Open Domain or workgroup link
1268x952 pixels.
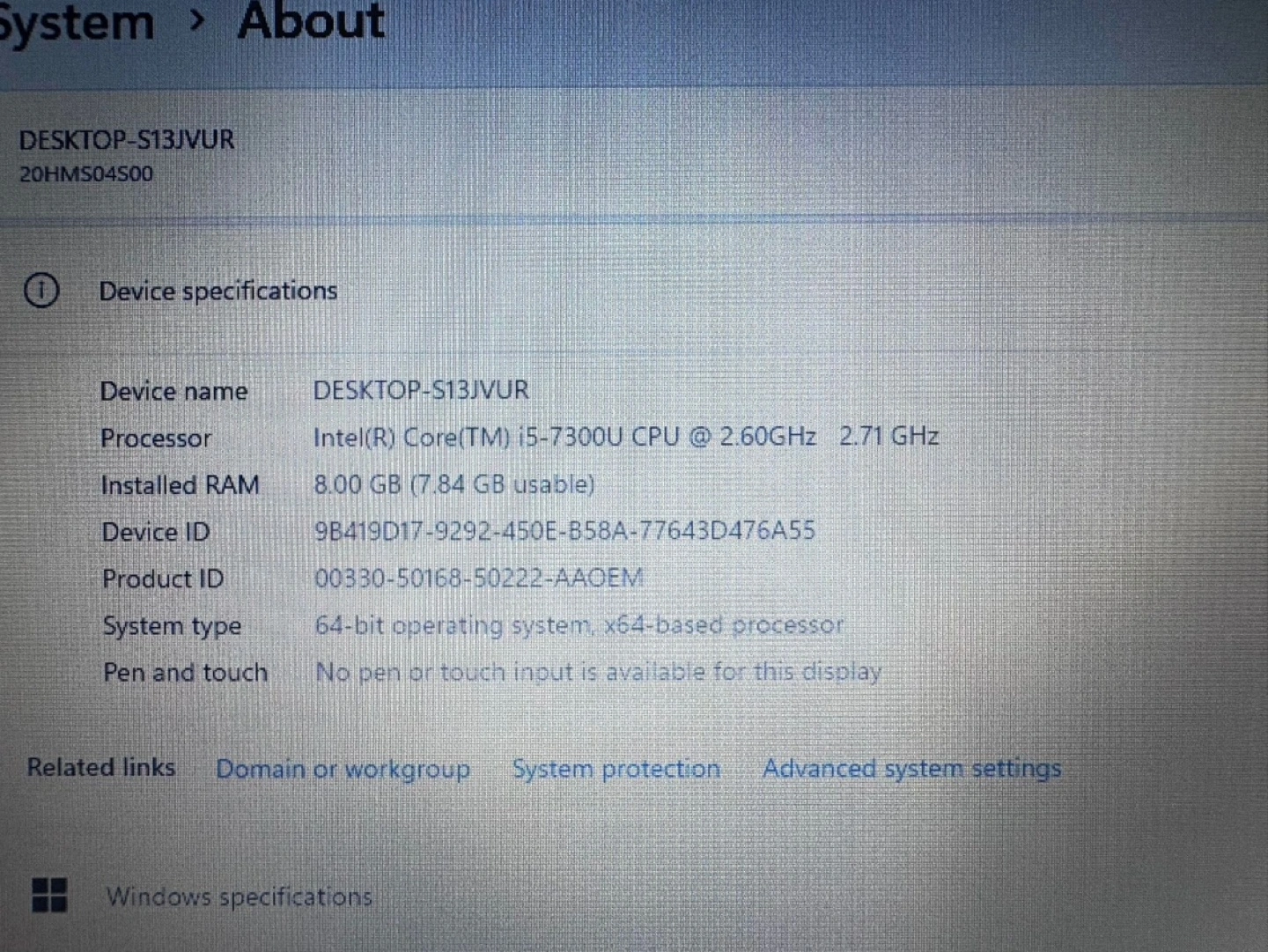pos(343,769)
